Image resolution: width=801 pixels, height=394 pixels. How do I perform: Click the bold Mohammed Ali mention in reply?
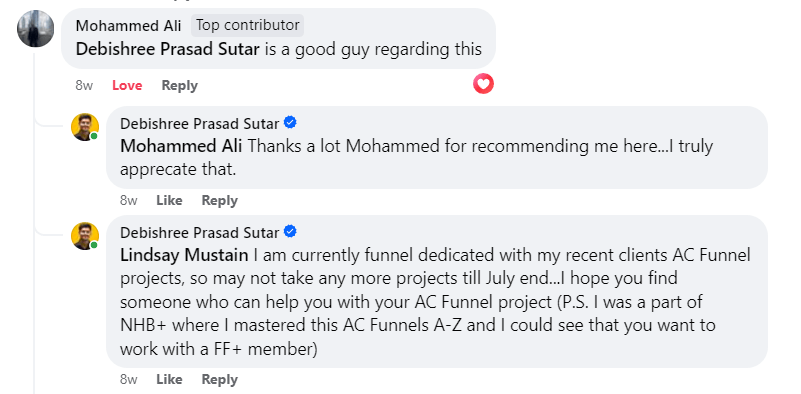pos(181,146)
